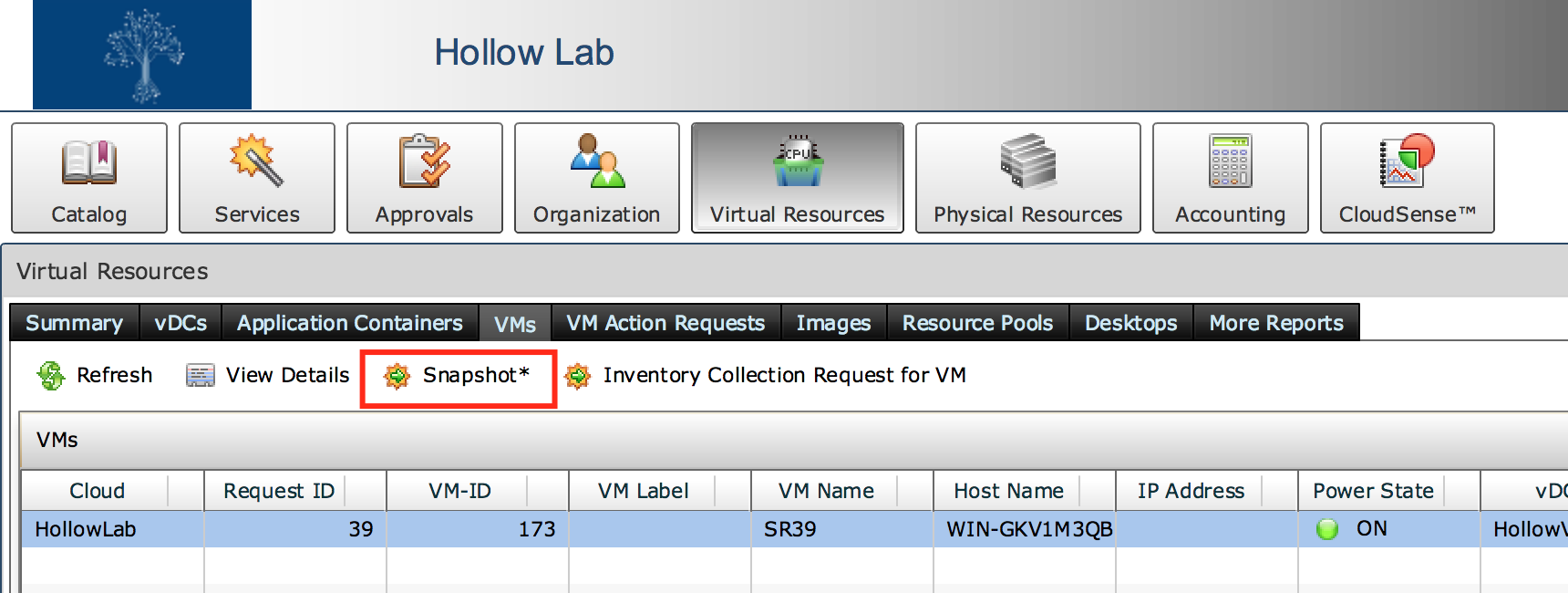Open View Details for selected VM
This screenshot has height=593, width=1568.
pyautogui.click(x=268, y=375)
